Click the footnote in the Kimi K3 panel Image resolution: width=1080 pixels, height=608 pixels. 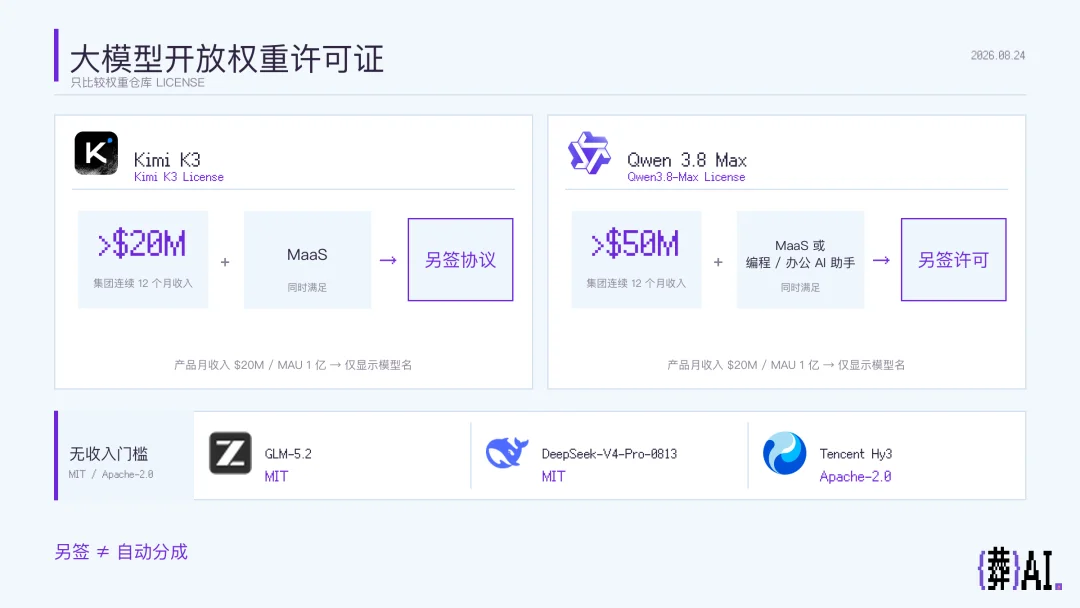click(293, 365)
